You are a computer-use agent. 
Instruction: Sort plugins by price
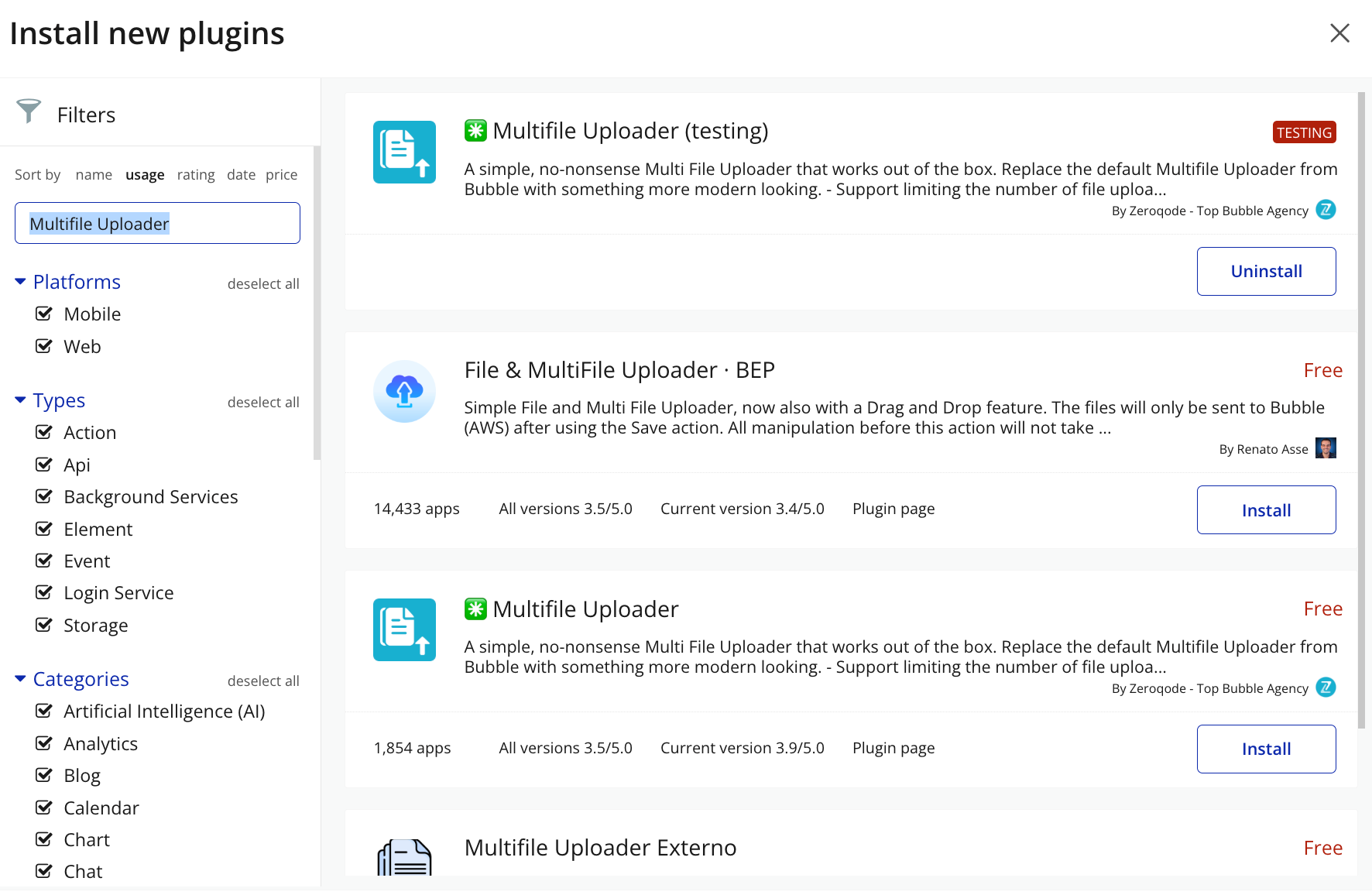[281, 175]
